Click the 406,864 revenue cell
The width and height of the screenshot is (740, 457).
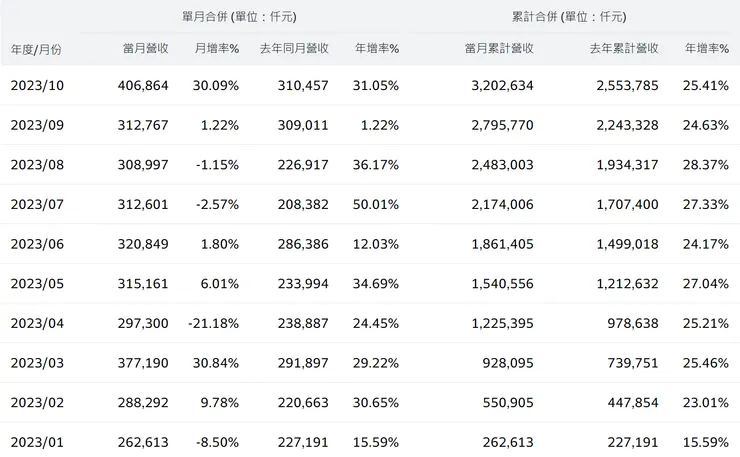143,86
